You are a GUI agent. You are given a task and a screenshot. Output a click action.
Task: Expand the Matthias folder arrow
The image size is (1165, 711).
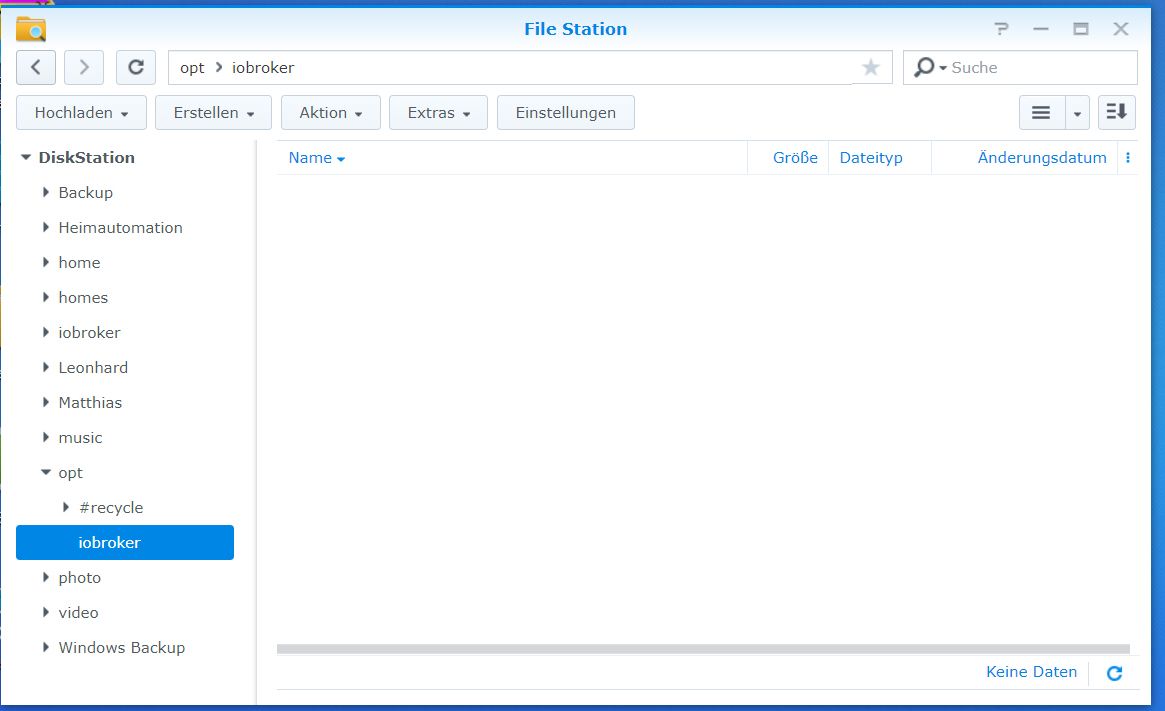(x=46, y=402)
